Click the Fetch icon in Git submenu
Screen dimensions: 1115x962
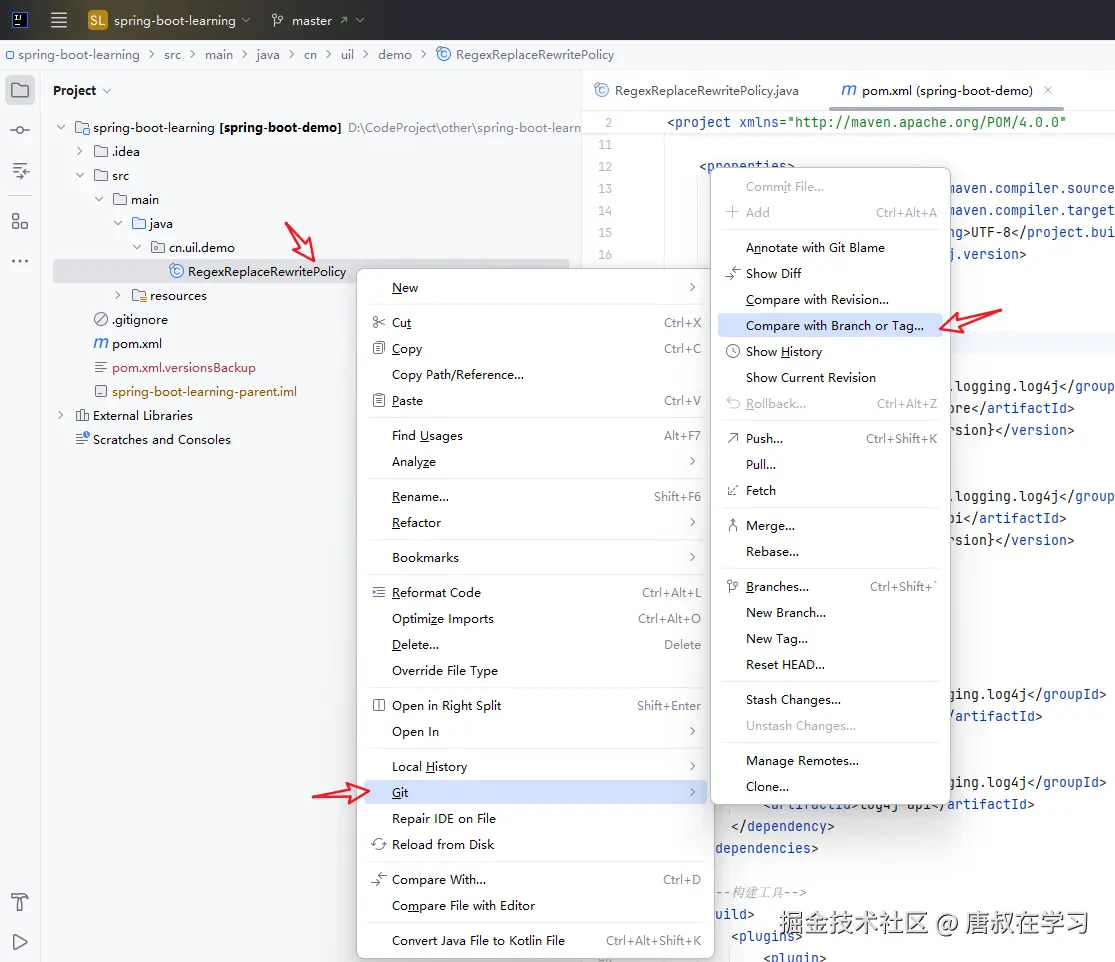click(732, 491)
